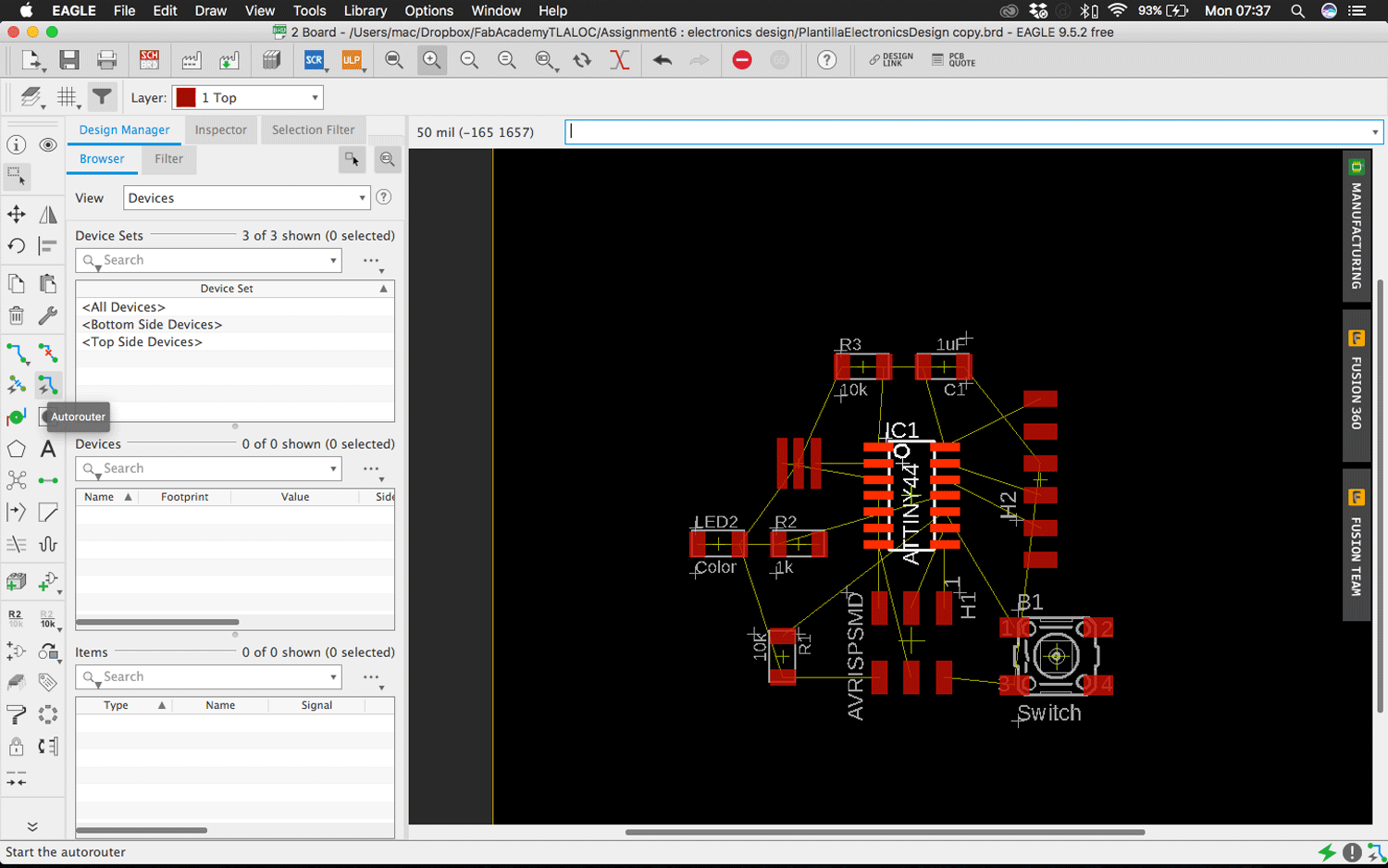
Task: Open the Fusion Team side panel
Action: point(1357,544)
